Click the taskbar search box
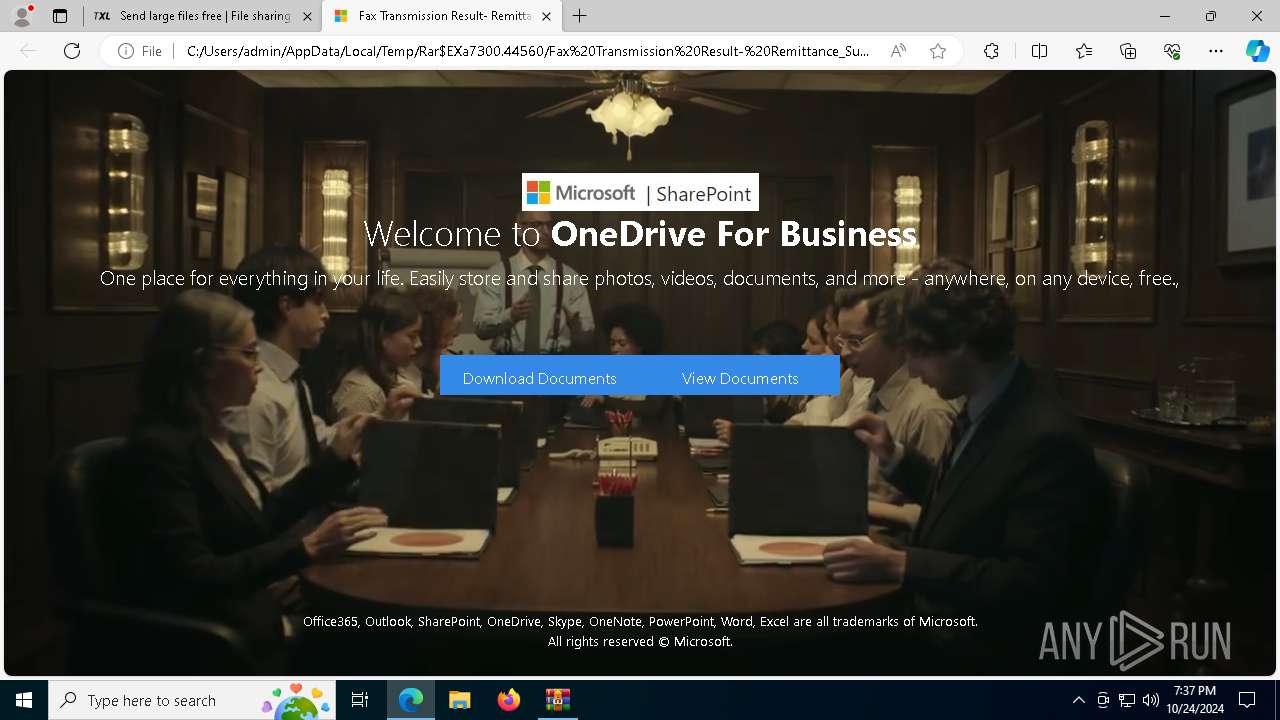 pos(193,700)
